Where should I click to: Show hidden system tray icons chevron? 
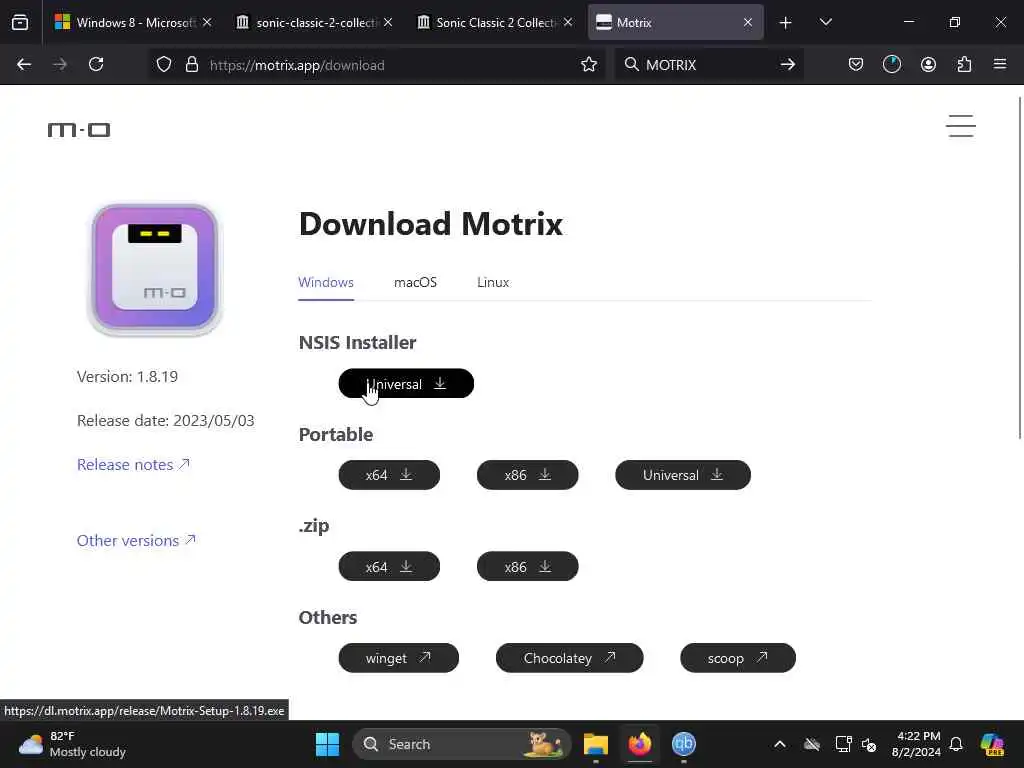(780, 744)
